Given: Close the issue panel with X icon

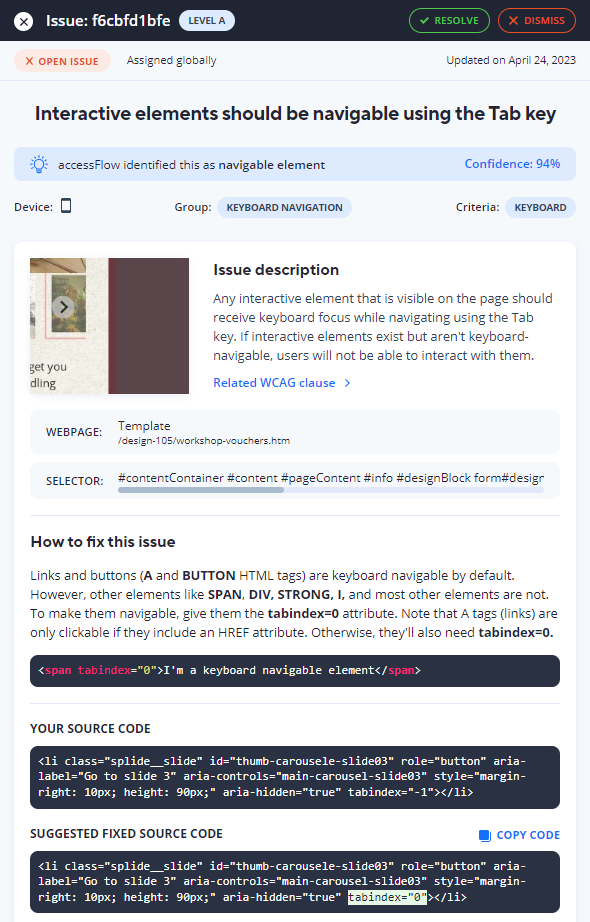Looking at the screenshot, I should [24, 22].
